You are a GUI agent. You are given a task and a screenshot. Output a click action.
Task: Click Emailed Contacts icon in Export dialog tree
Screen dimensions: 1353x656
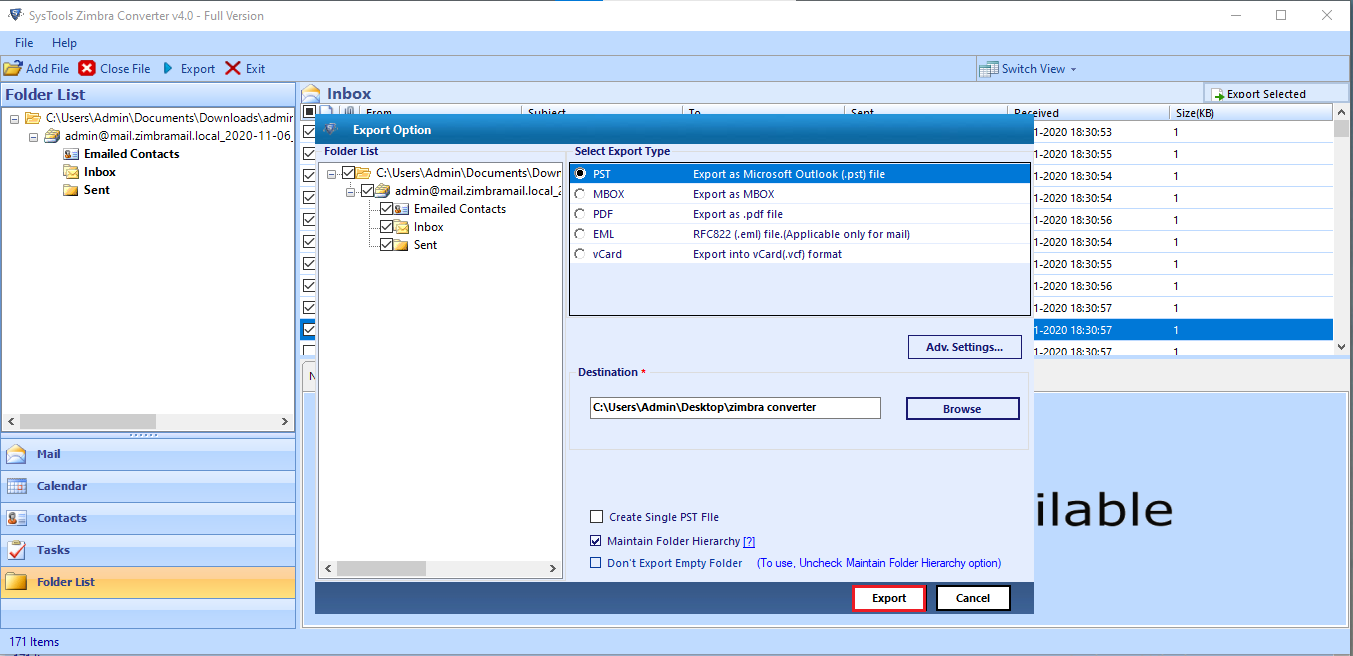[x=401, y=209]
